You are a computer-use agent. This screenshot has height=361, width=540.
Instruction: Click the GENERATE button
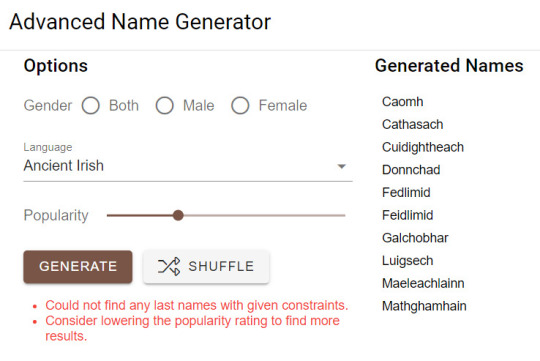[x=78, y=267]
